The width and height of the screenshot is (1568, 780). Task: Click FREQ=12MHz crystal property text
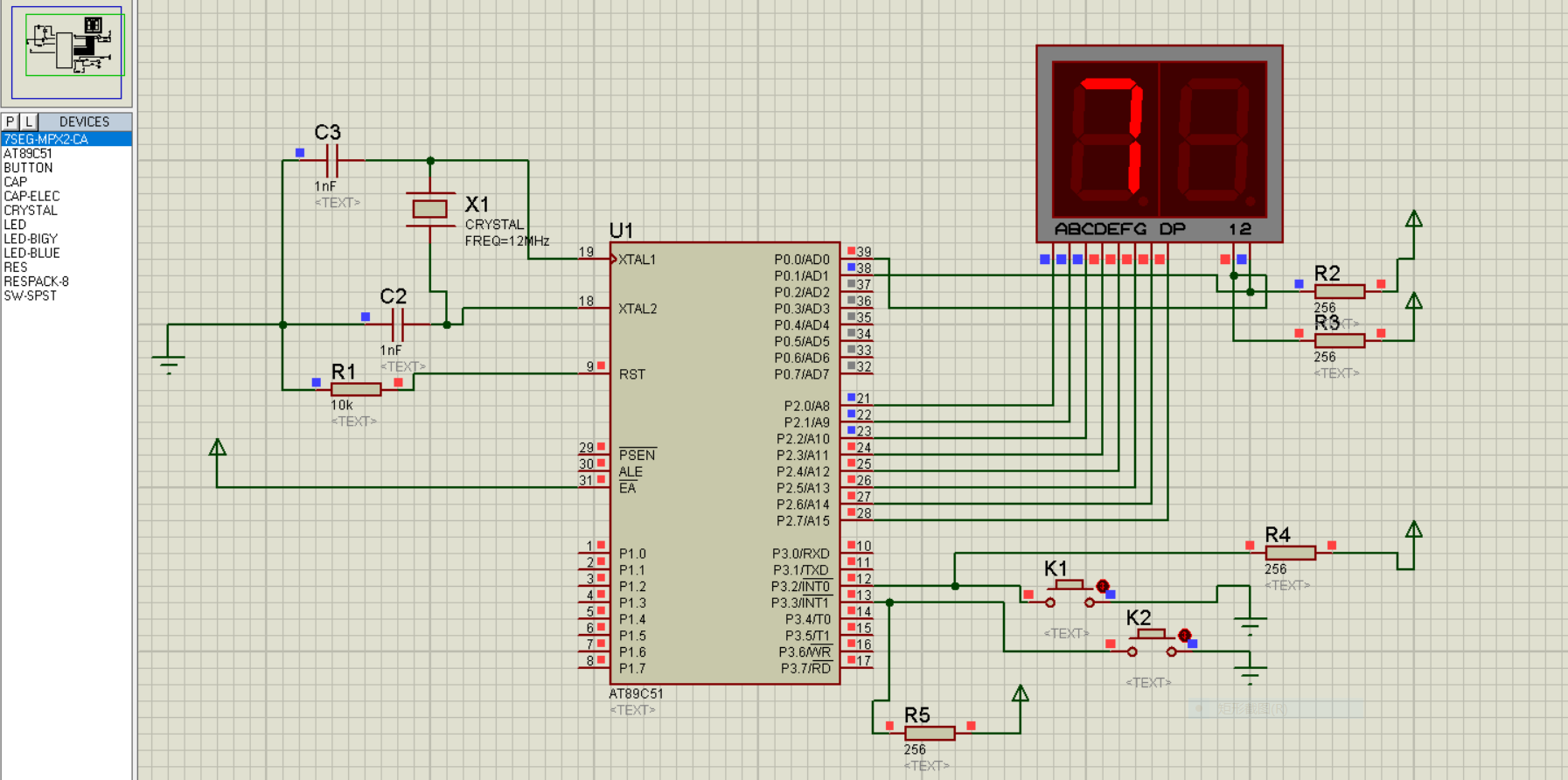[x=507, y=241]
